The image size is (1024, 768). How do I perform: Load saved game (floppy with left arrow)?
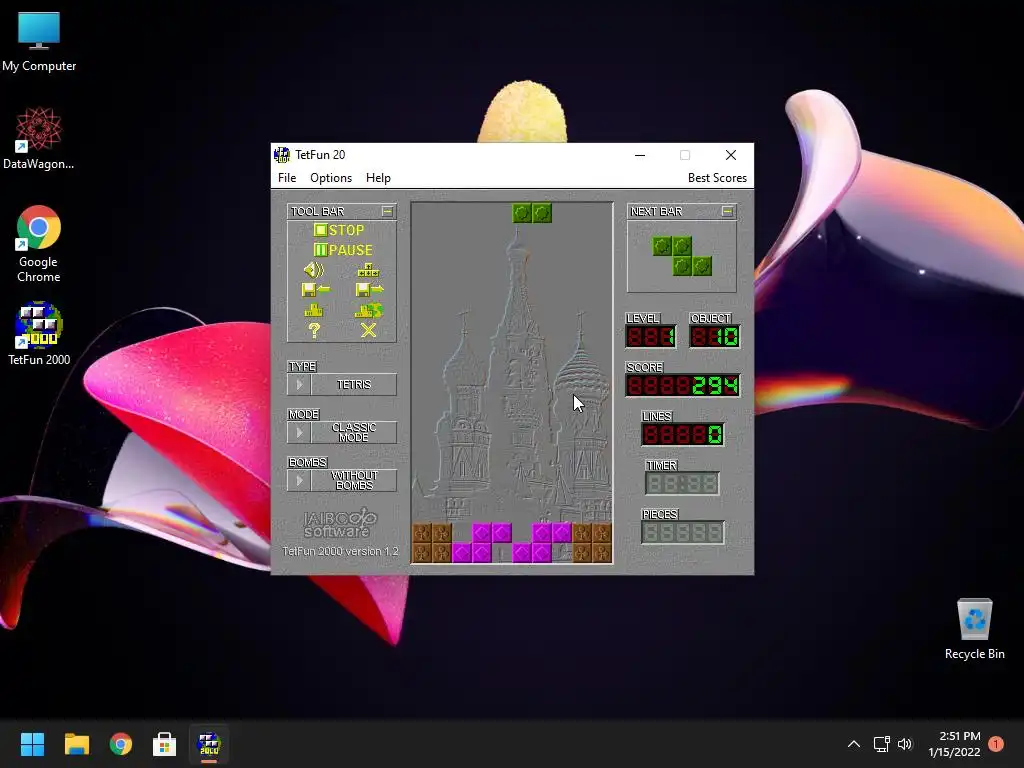[x=315, y=289]
